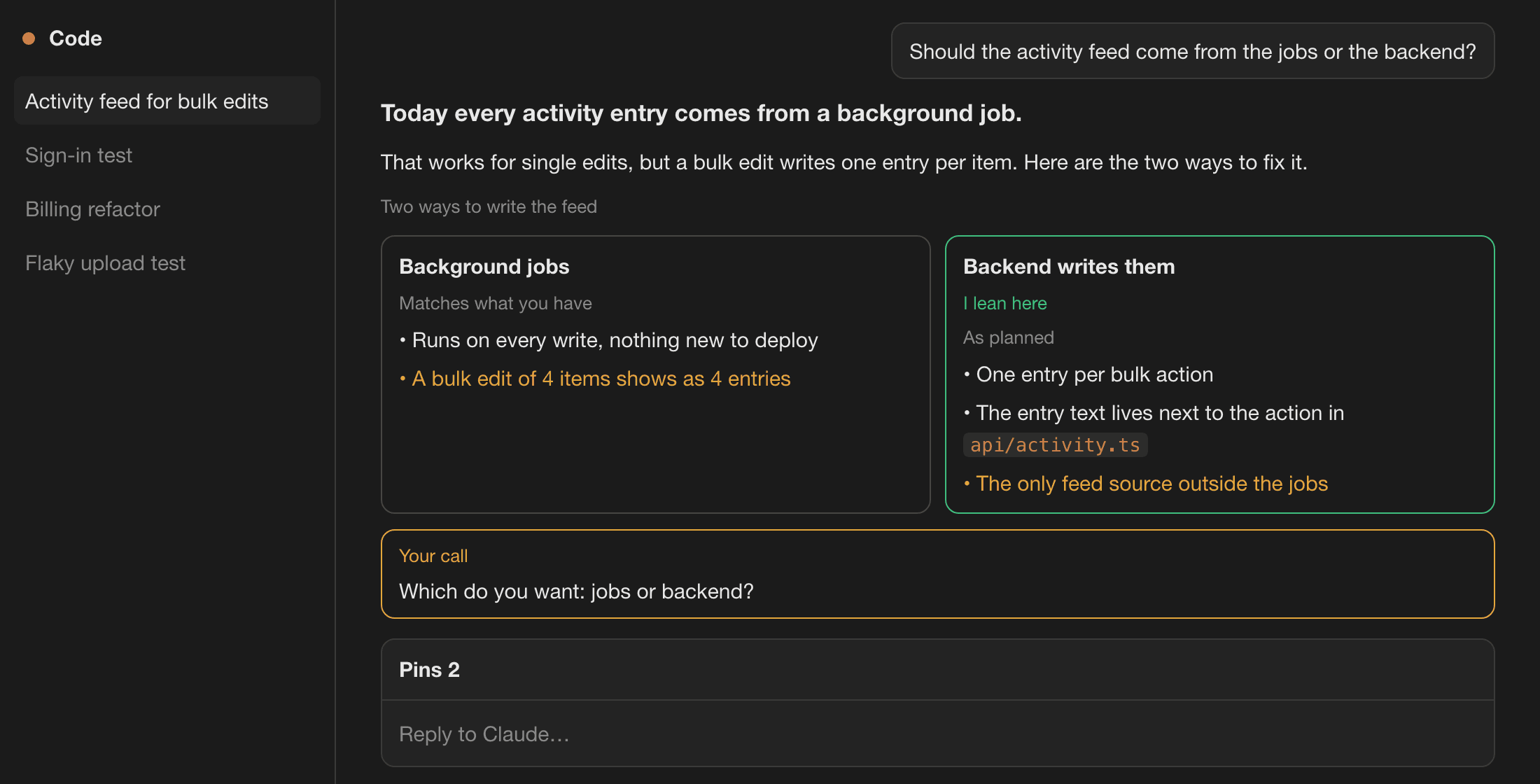Click 'One entry per bulk action' bullet
This screenshot has height=784, width=1540.
pos(1094,374)
